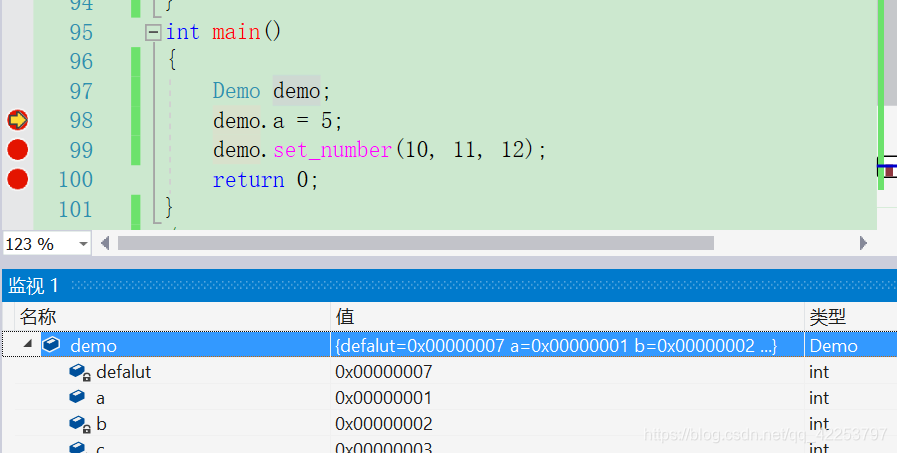Click value 0x00000001 for a
This screenshot has height=453, width=897.
pyautogui.click(x=384, y=398)
